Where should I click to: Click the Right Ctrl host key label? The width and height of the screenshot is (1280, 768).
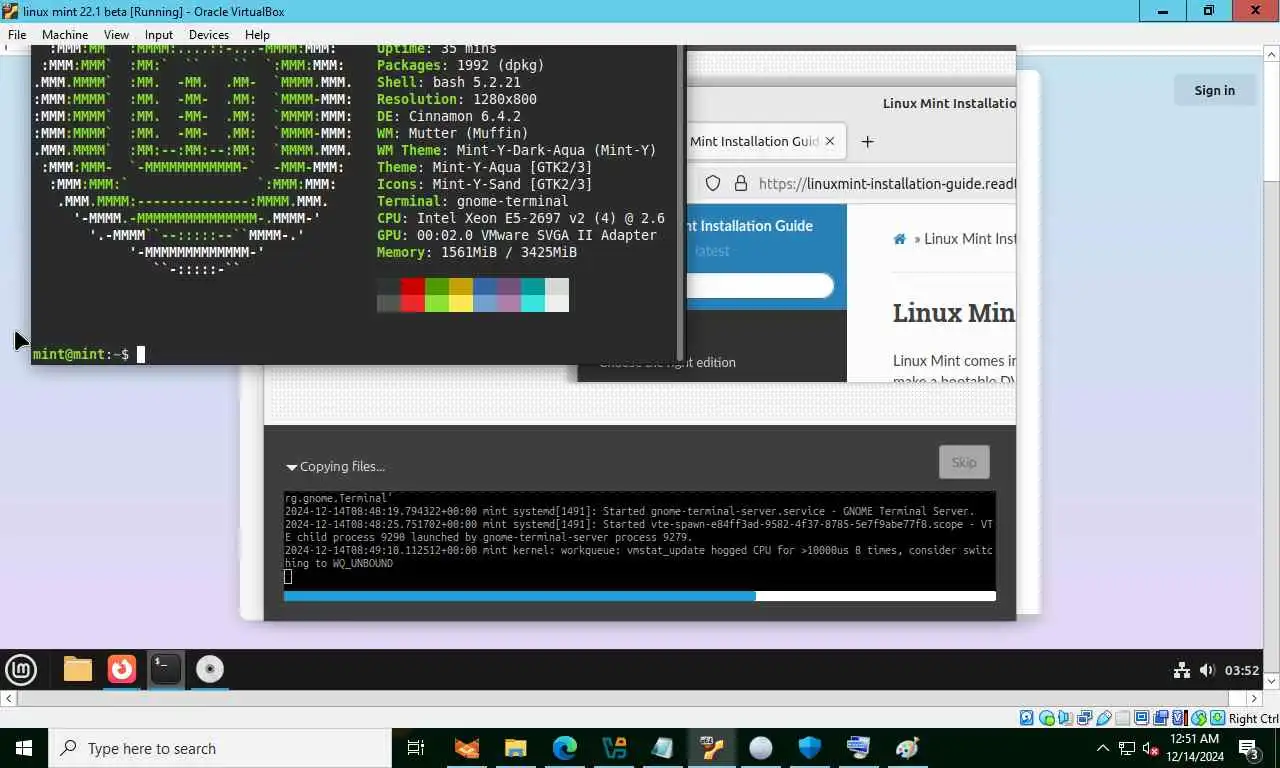pyautogui.click(x=1254, y=718)
